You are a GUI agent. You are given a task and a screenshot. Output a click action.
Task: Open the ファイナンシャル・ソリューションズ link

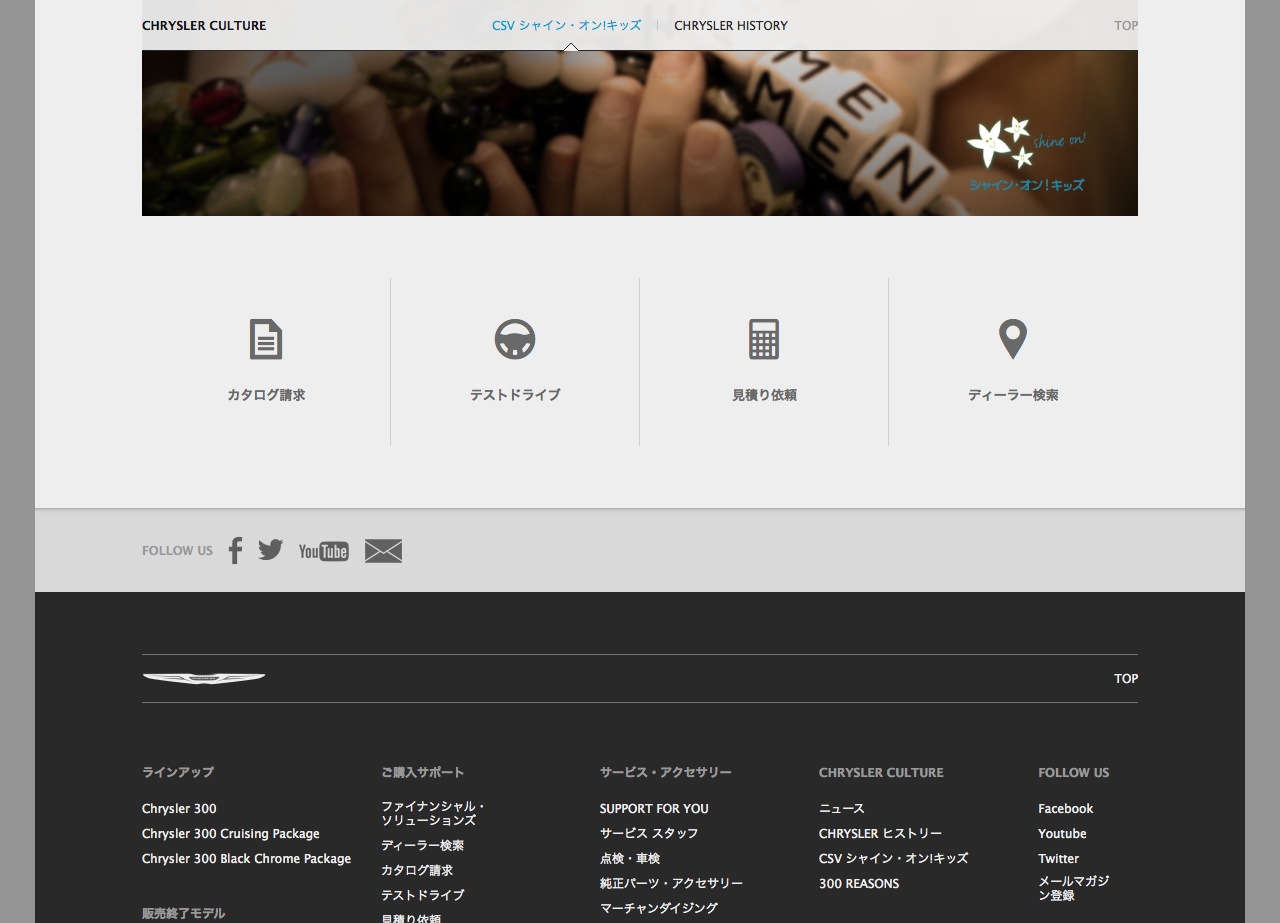[x=433, y=813]
